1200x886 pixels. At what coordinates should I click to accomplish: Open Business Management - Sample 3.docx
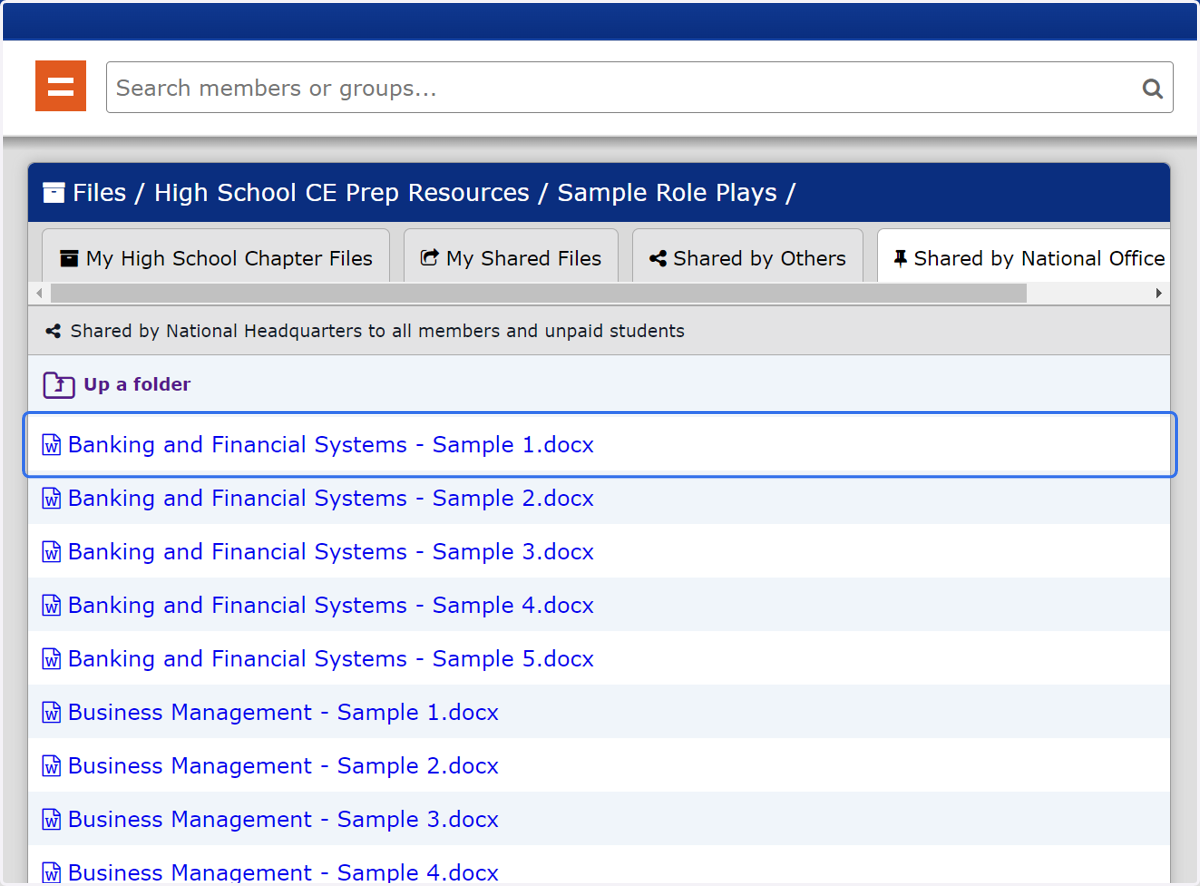pos(283,819)
